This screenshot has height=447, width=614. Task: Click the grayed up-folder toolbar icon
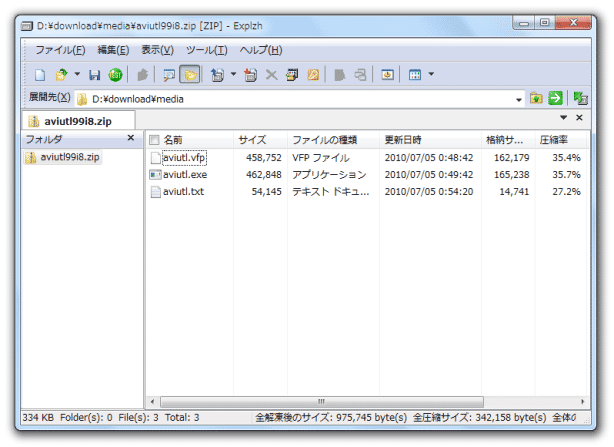(x=143, y=74)
